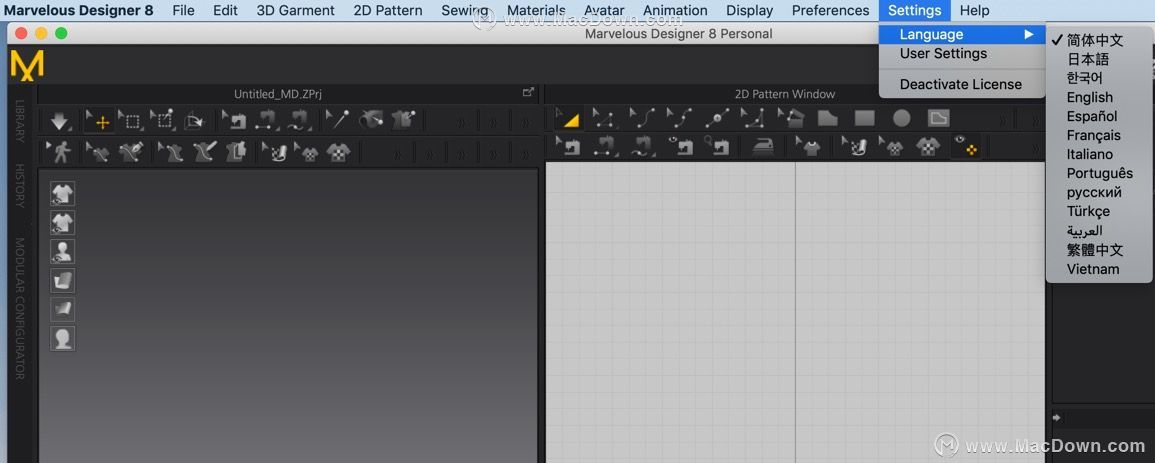Screen dimensions: 1155x463
Task: Select the Select/Move tool with yellow cross
Action: coord(98,121)
